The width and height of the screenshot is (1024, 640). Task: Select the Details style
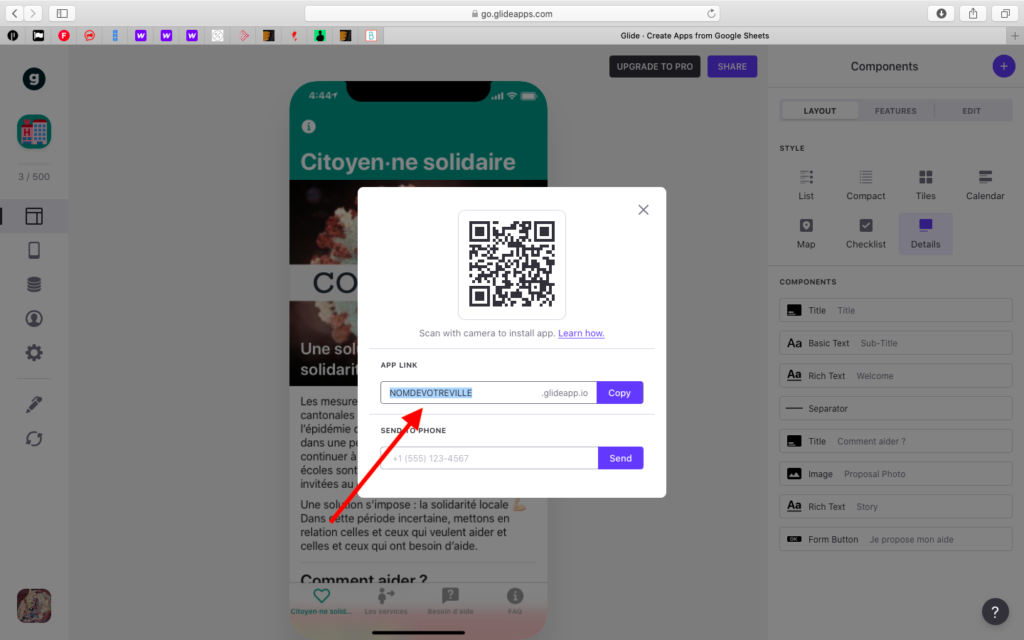[925, 233]
